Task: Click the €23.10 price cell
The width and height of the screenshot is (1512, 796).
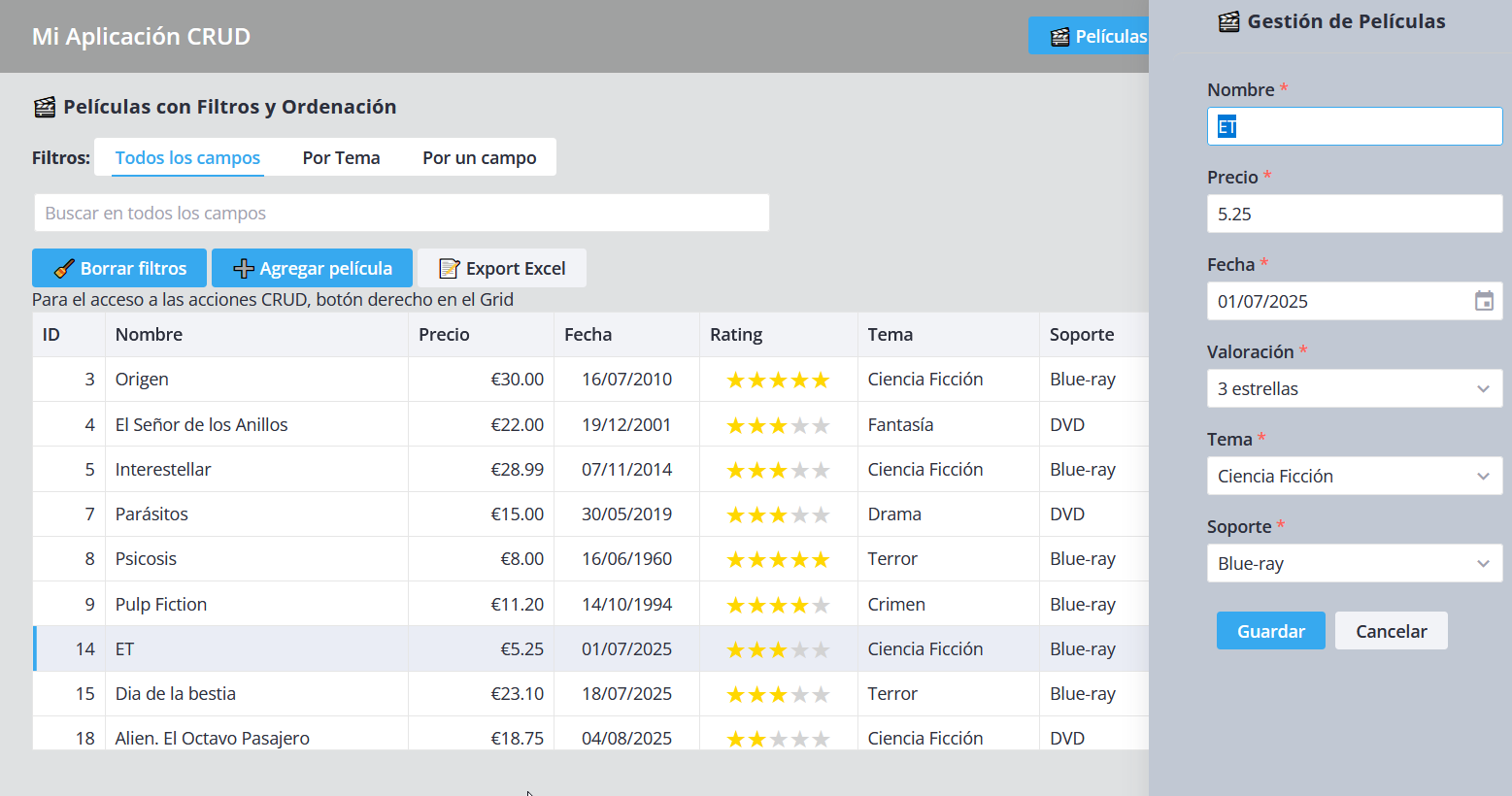Action: [481, 693]
